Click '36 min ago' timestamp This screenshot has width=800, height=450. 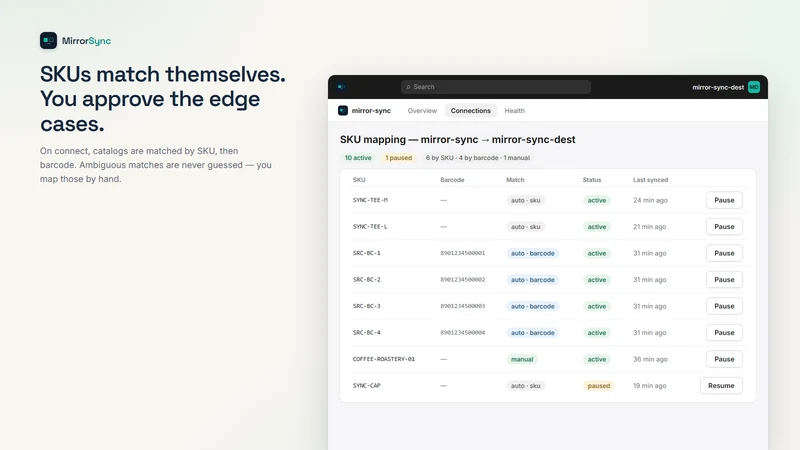(x=651, y=360)
